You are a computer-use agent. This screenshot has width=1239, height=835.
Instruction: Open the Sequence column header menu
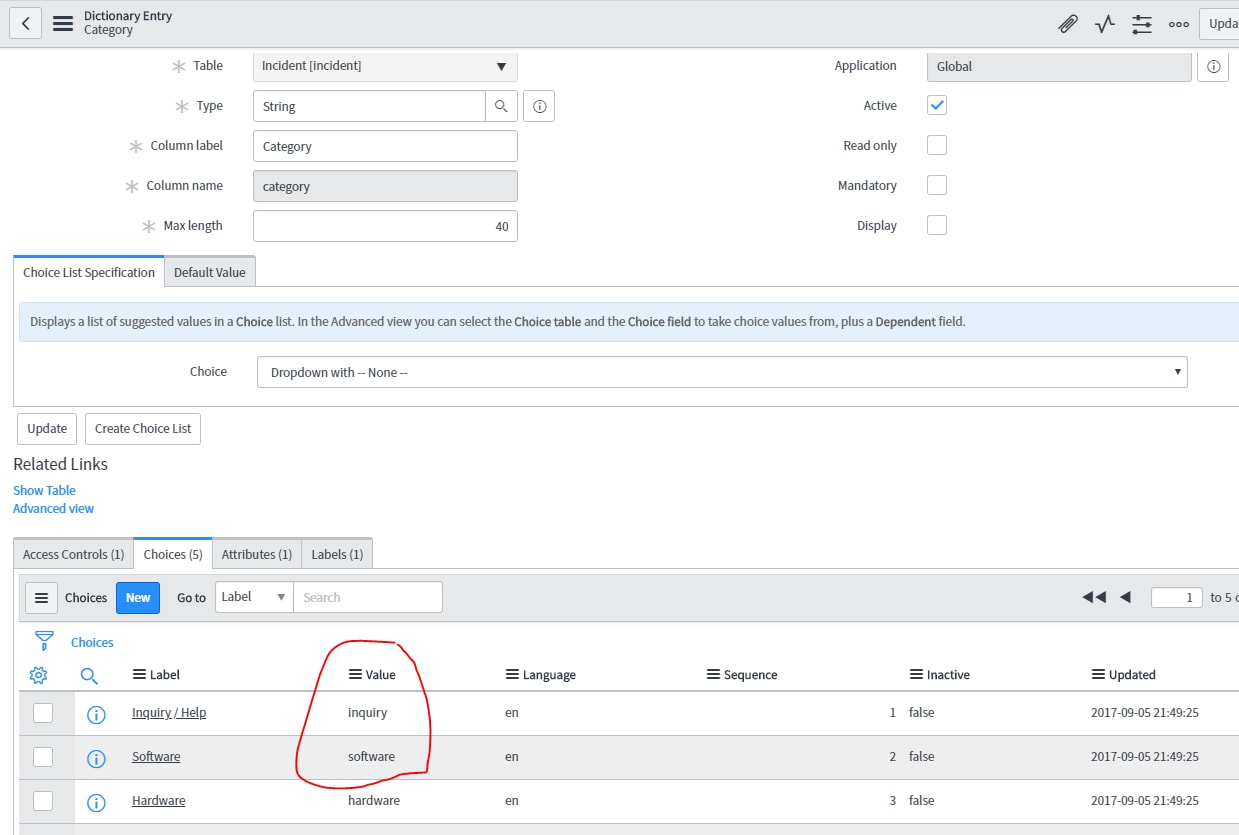click(713, 675)
